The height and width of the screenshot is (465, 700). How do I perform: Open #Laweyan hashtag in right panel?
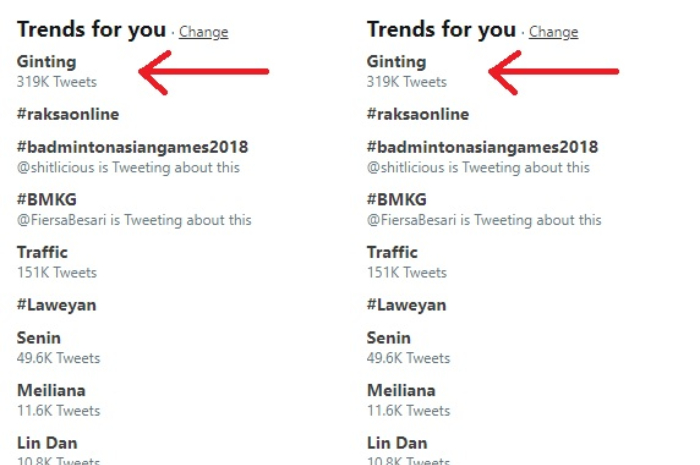coord(406,305)
